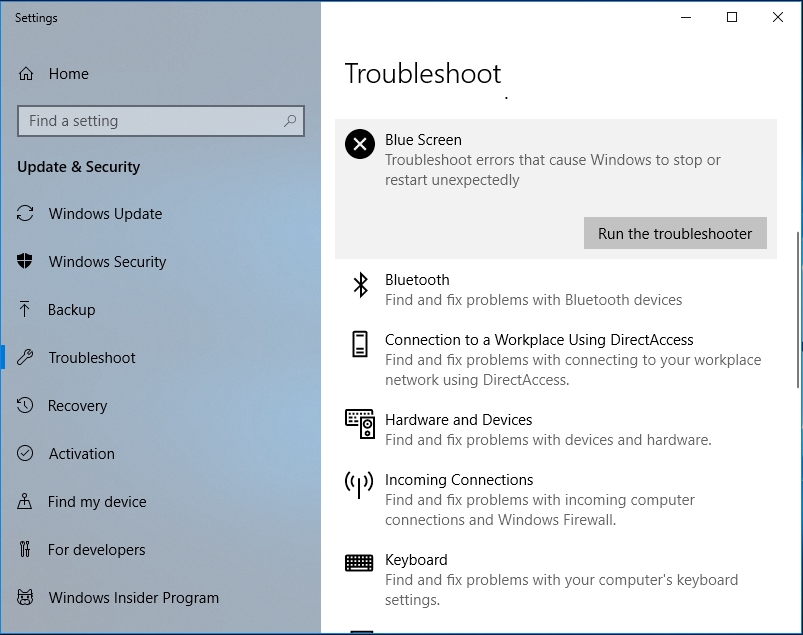Minimize the Settings window
The image size is (803, 635).
686,17
